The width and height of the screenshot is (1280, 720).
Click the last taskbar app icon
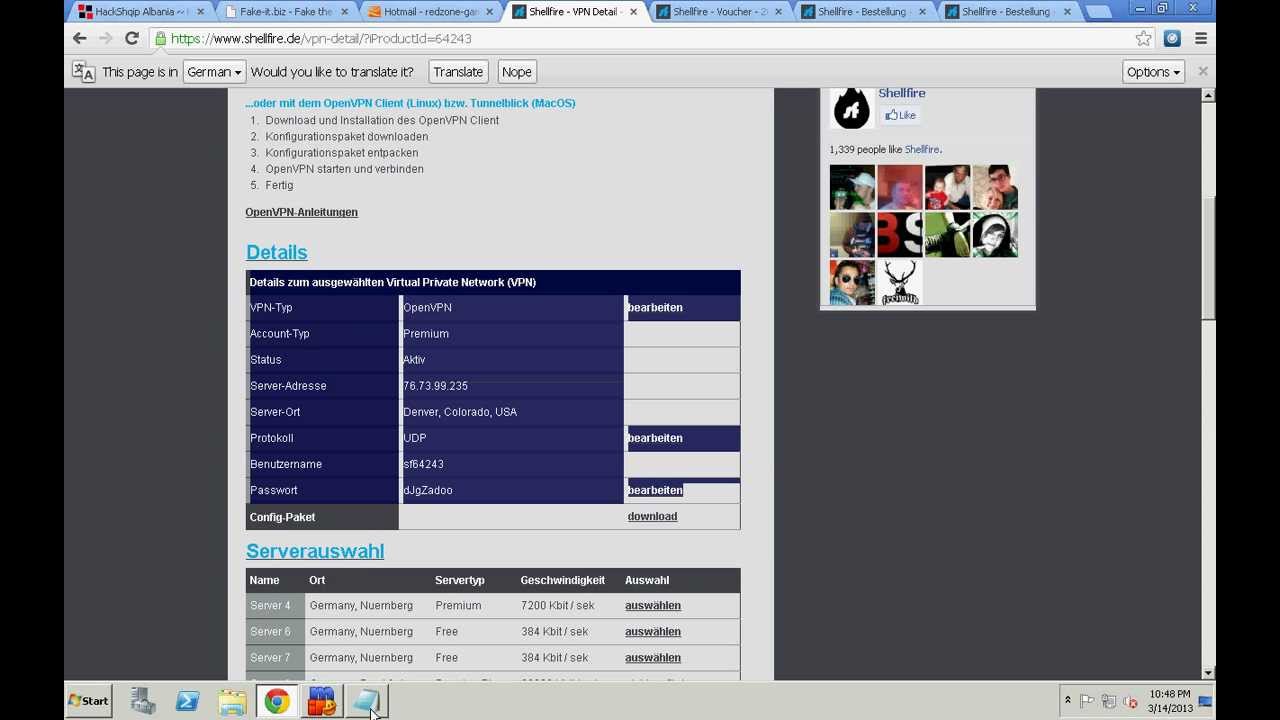tap(366, 701)
